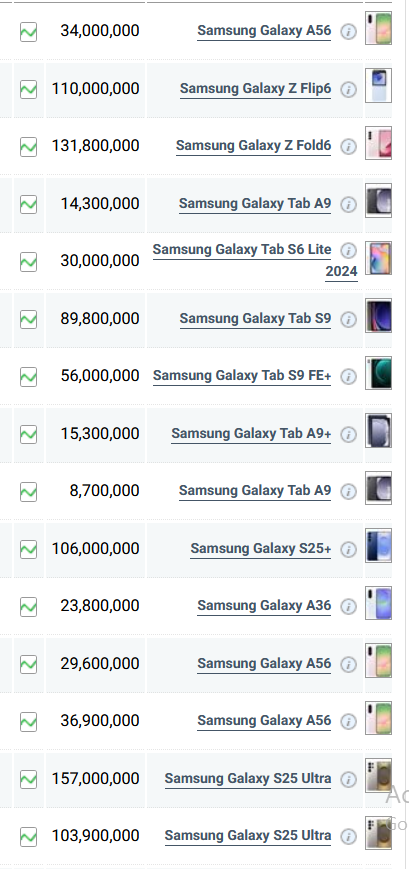
Task: Click info icon of Galaxy Tab S6 Lite 2024
Action: 348,251
